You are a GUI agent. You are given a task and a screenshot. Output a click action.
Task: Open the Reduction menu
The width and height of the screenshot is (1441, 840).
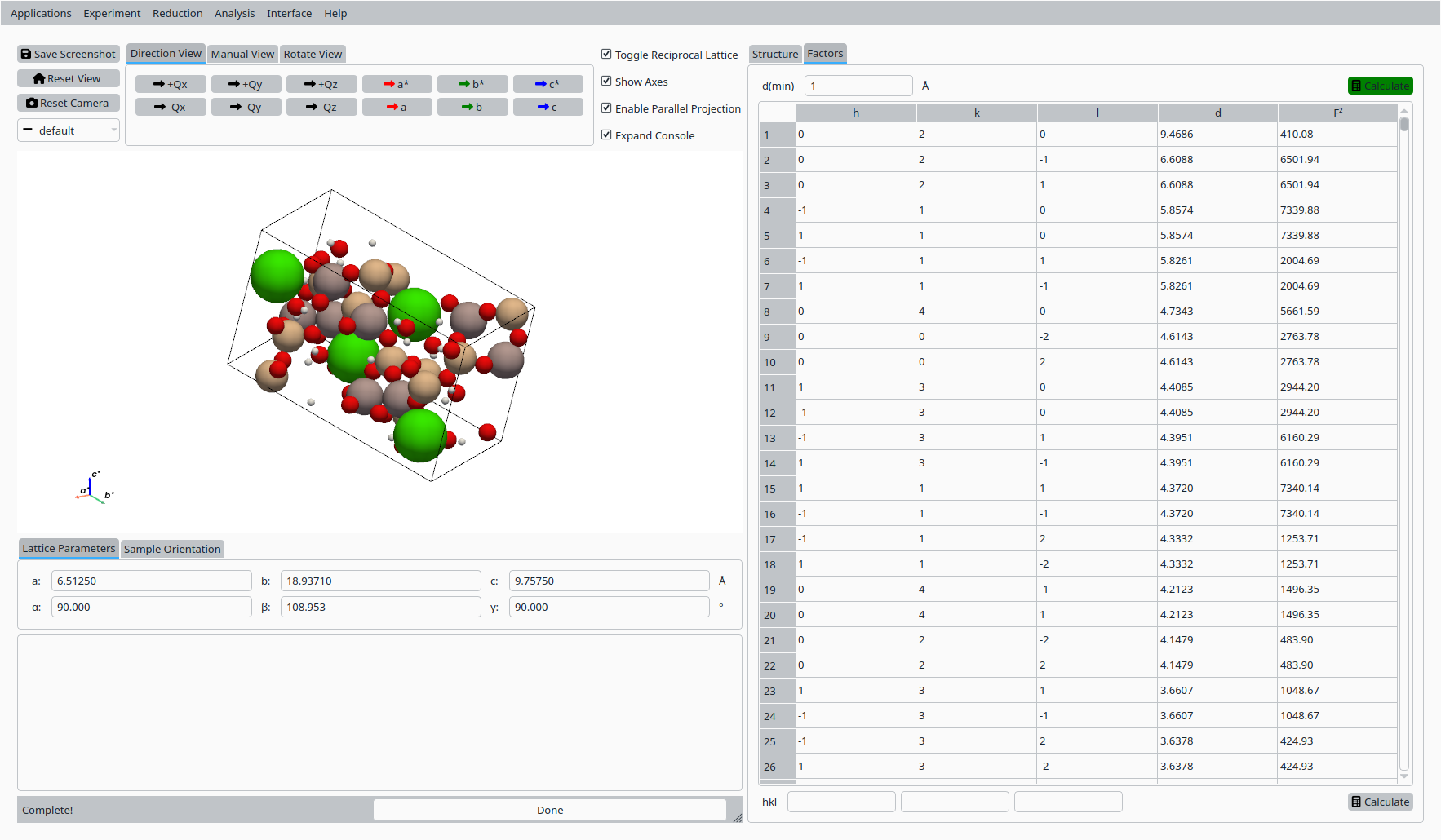coord(177,13)
